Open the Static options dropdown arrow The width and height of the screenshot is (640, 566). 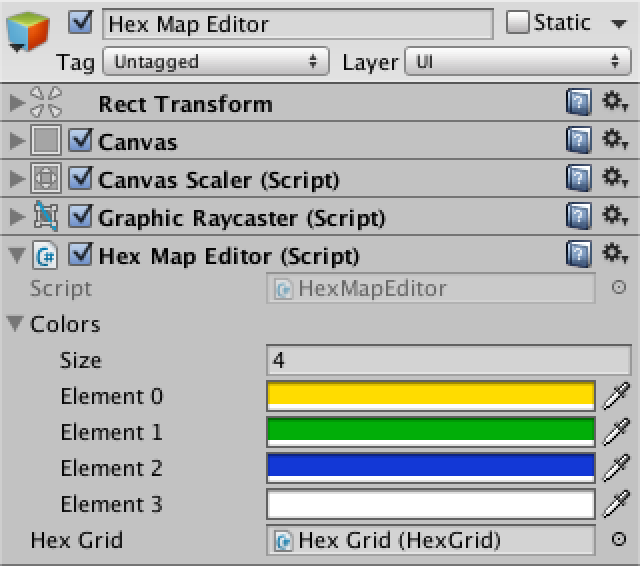tap(619, 24)
